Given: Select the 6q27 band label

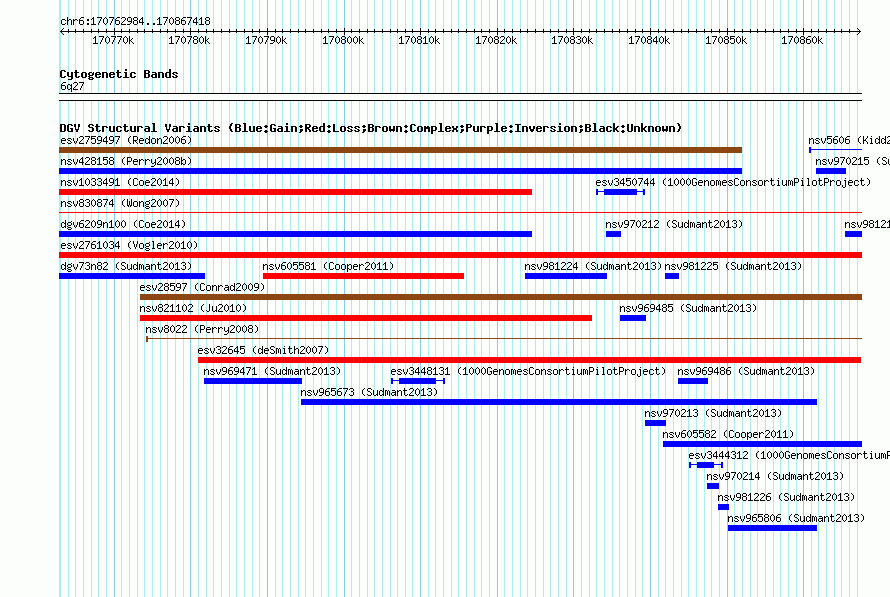Looking at the screenshot, I should 72,86.
